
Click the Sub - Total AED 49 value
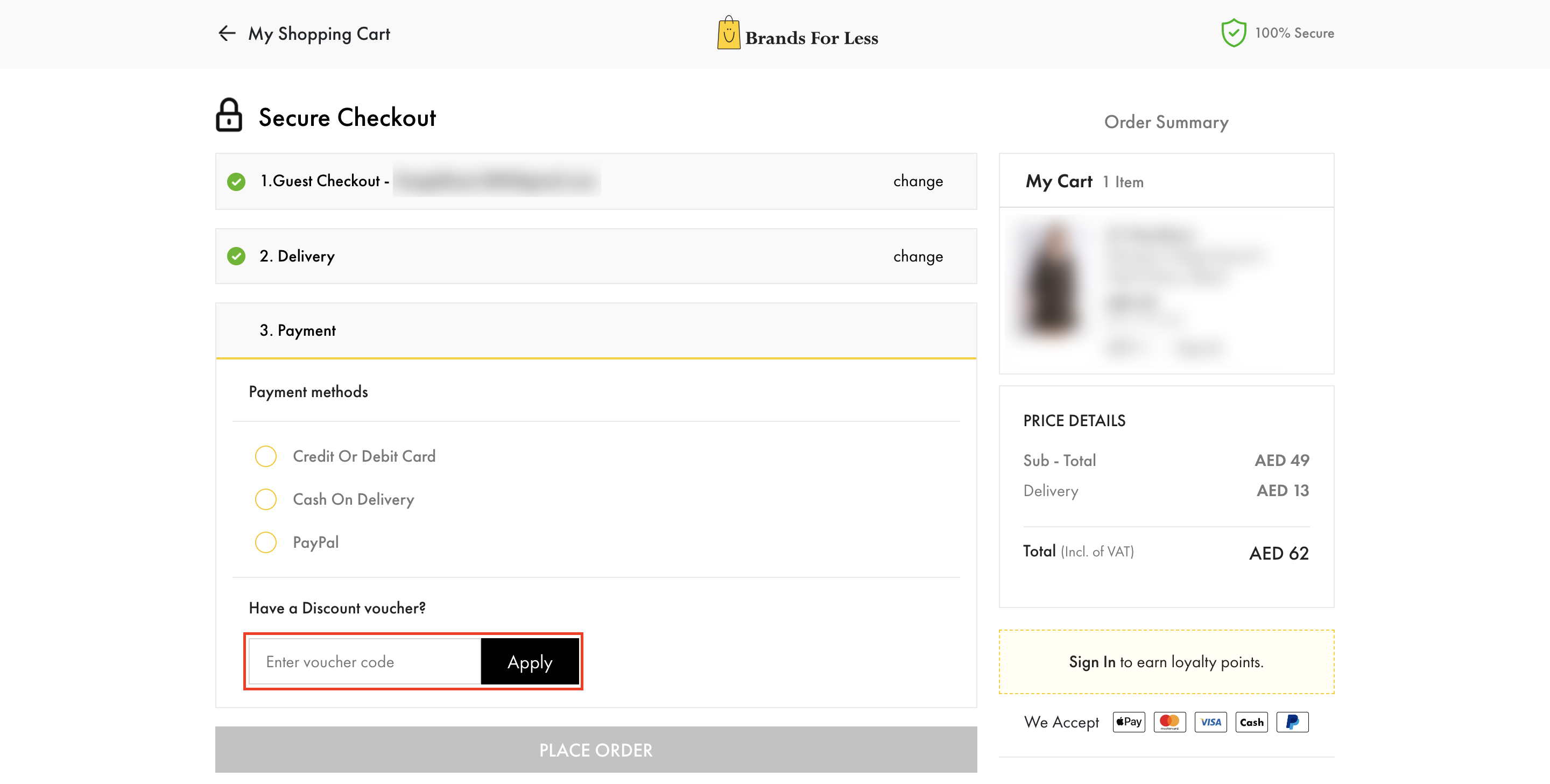1281,460
